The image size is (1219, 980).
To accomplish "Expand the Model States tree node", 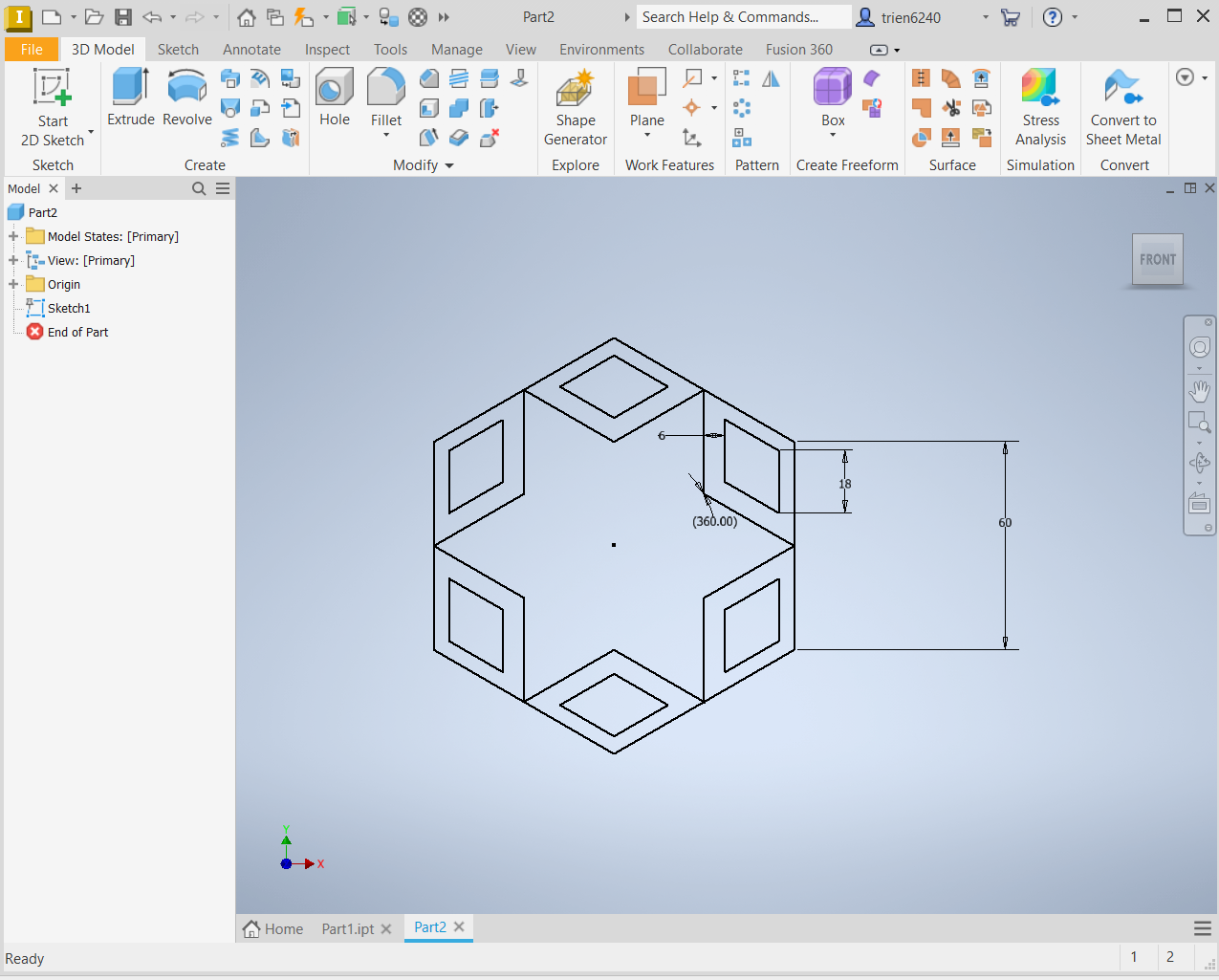I will 13,236.
